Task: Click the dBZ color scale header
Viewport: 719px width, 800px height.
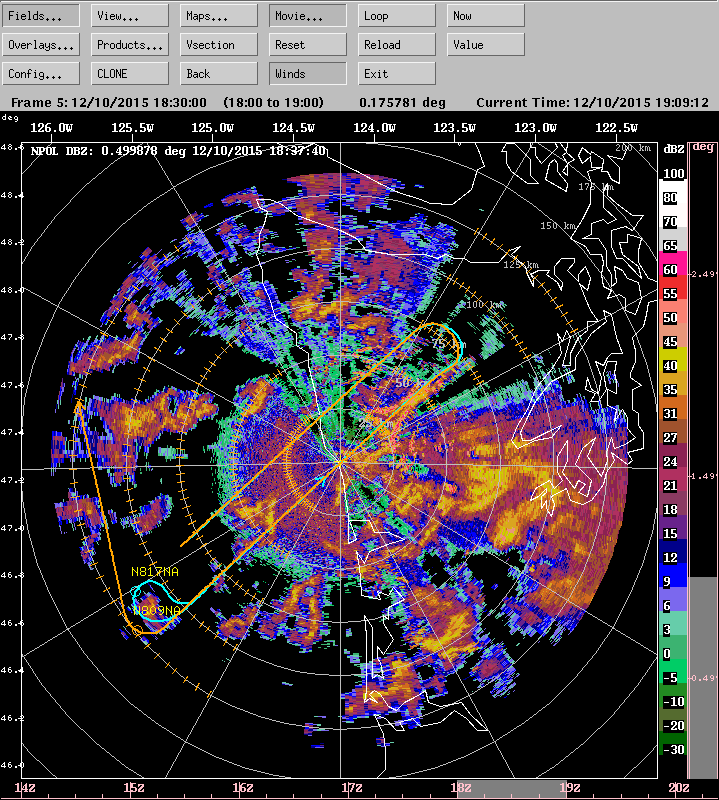Action: coord(674,149)
